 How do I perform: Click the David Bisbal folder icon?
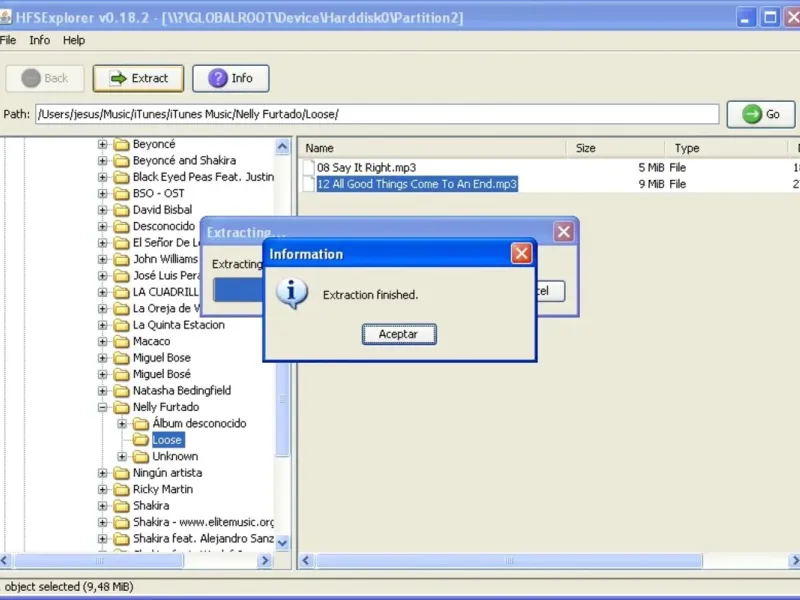point(121,210)
